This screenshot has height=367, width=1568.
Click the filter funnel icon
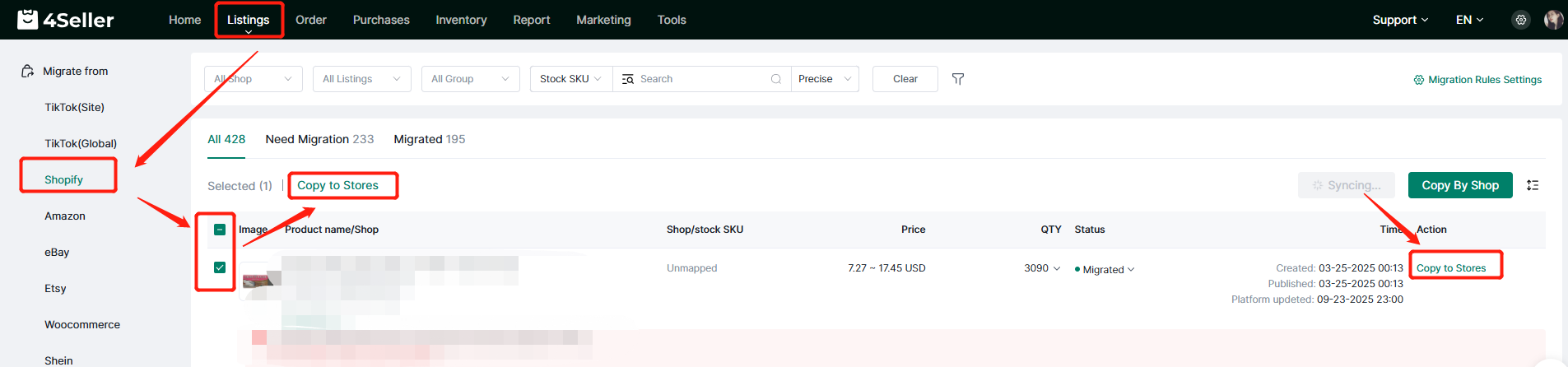[x=958, y=79]
